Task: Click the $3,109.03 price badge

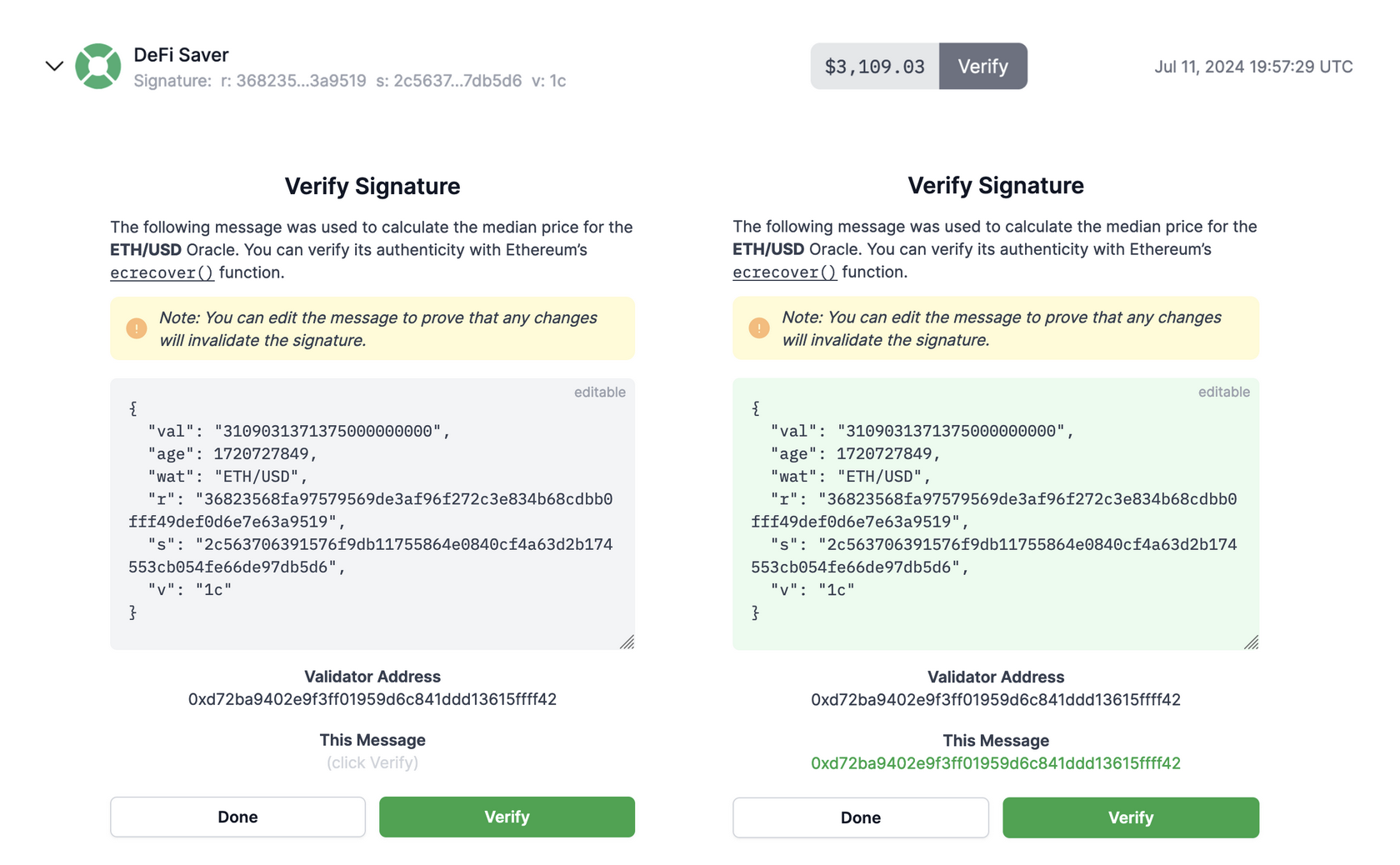Action: click(874, 66)
